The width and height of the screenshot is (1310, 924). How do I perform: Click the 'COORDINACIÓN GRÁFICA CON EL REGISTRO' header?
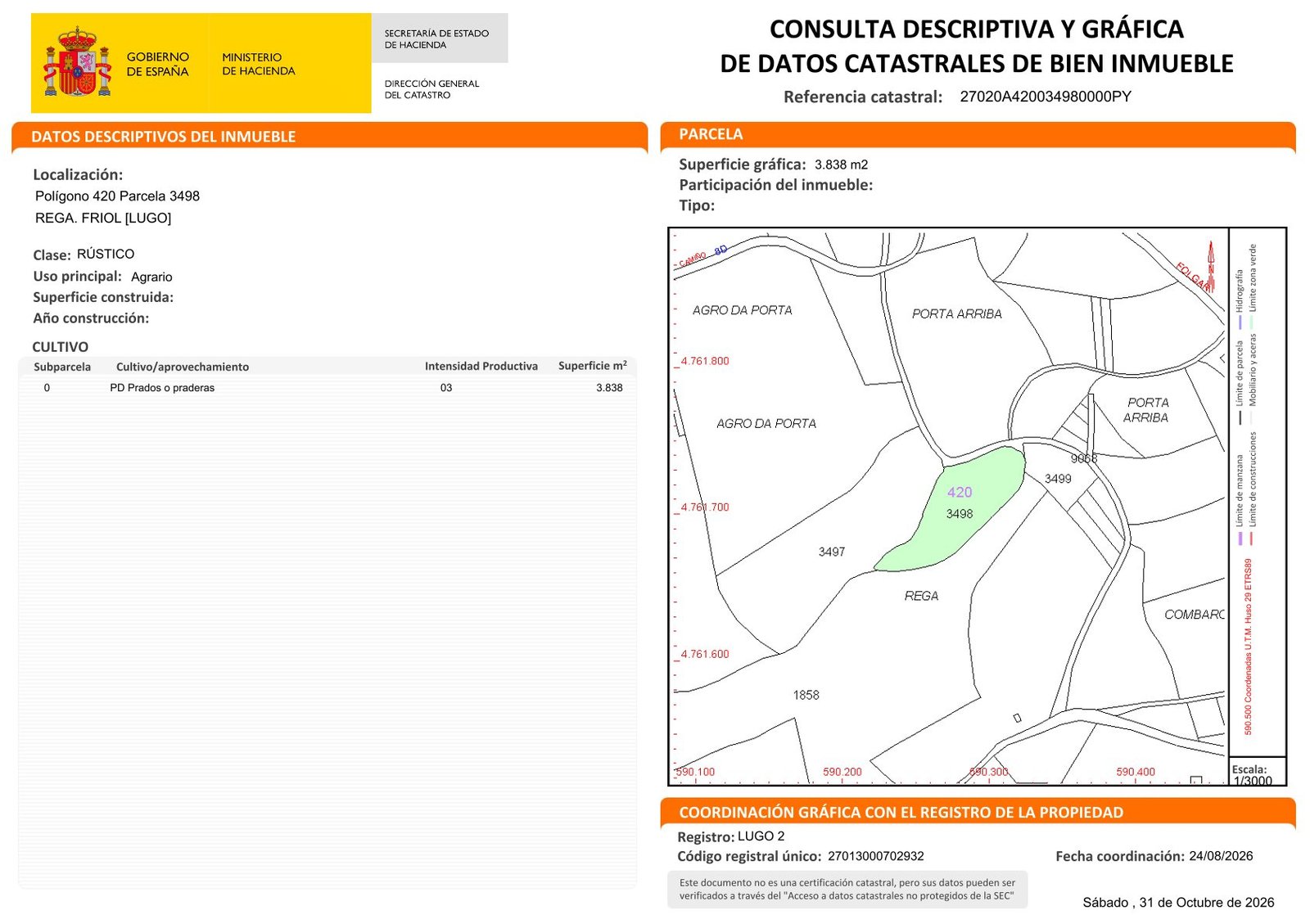[901, 813]
